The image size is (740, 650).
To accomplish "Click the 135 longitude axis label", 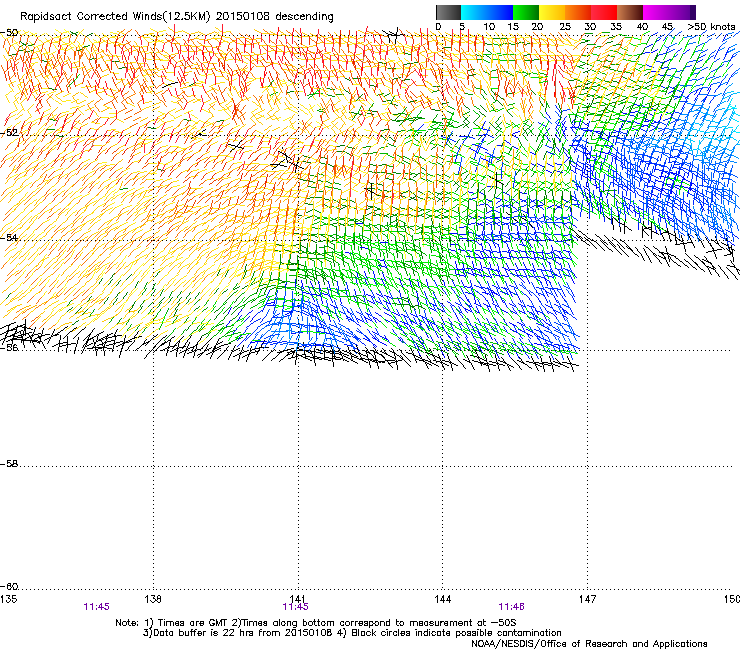I will point(8,599).
